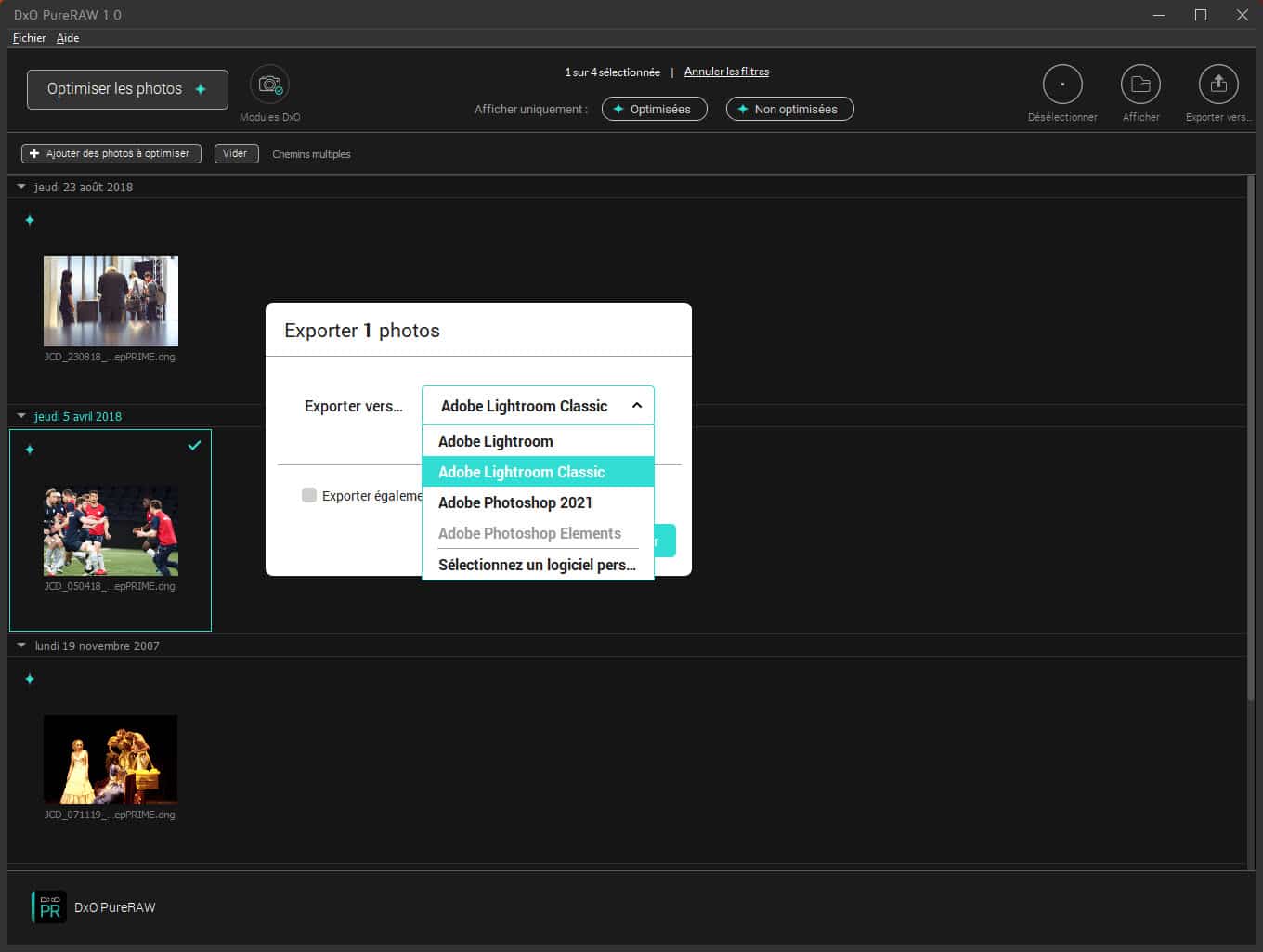Click Optimiser les photos button
This screenshot has height=952, width=1263.
[127, 89]
